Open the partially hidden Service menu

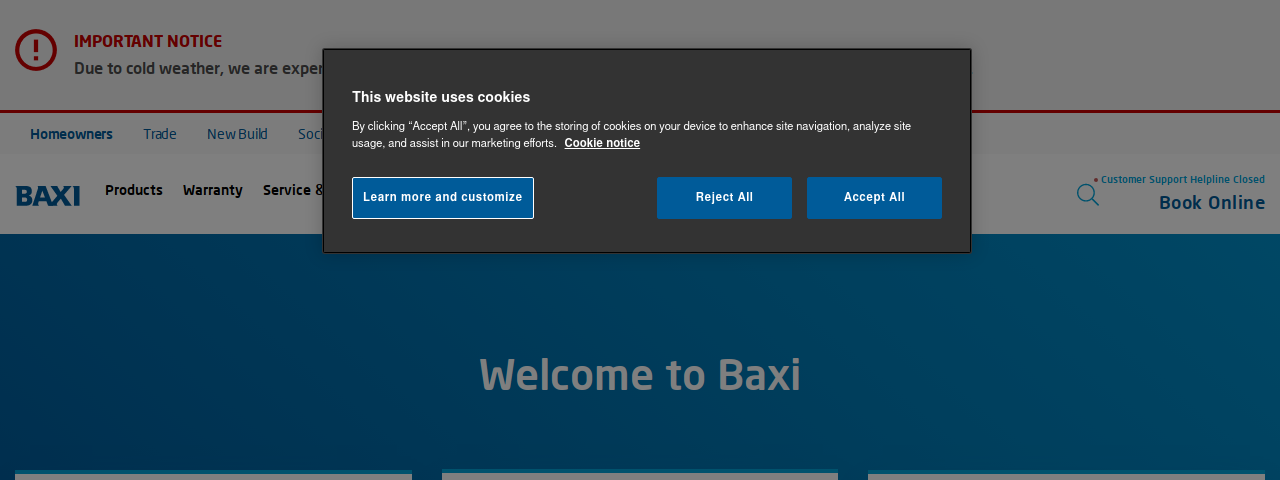point(293,190)
